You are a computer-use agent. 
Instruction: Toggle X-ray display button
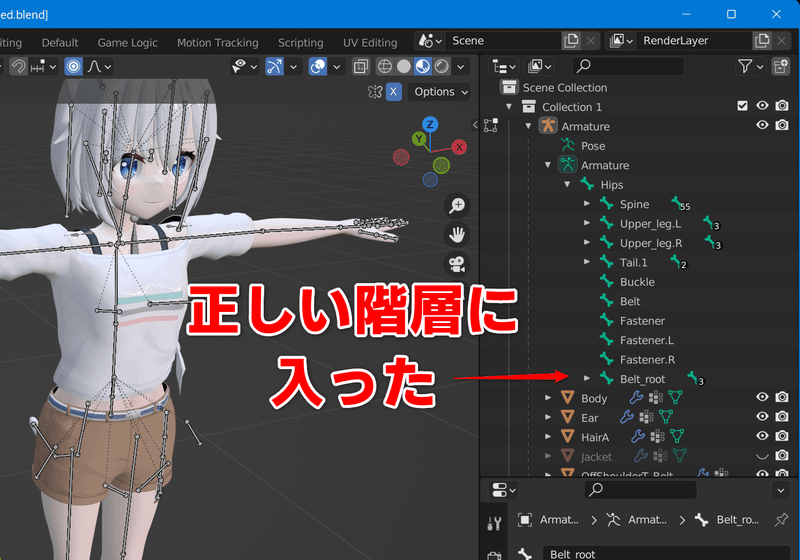point(361,66)
